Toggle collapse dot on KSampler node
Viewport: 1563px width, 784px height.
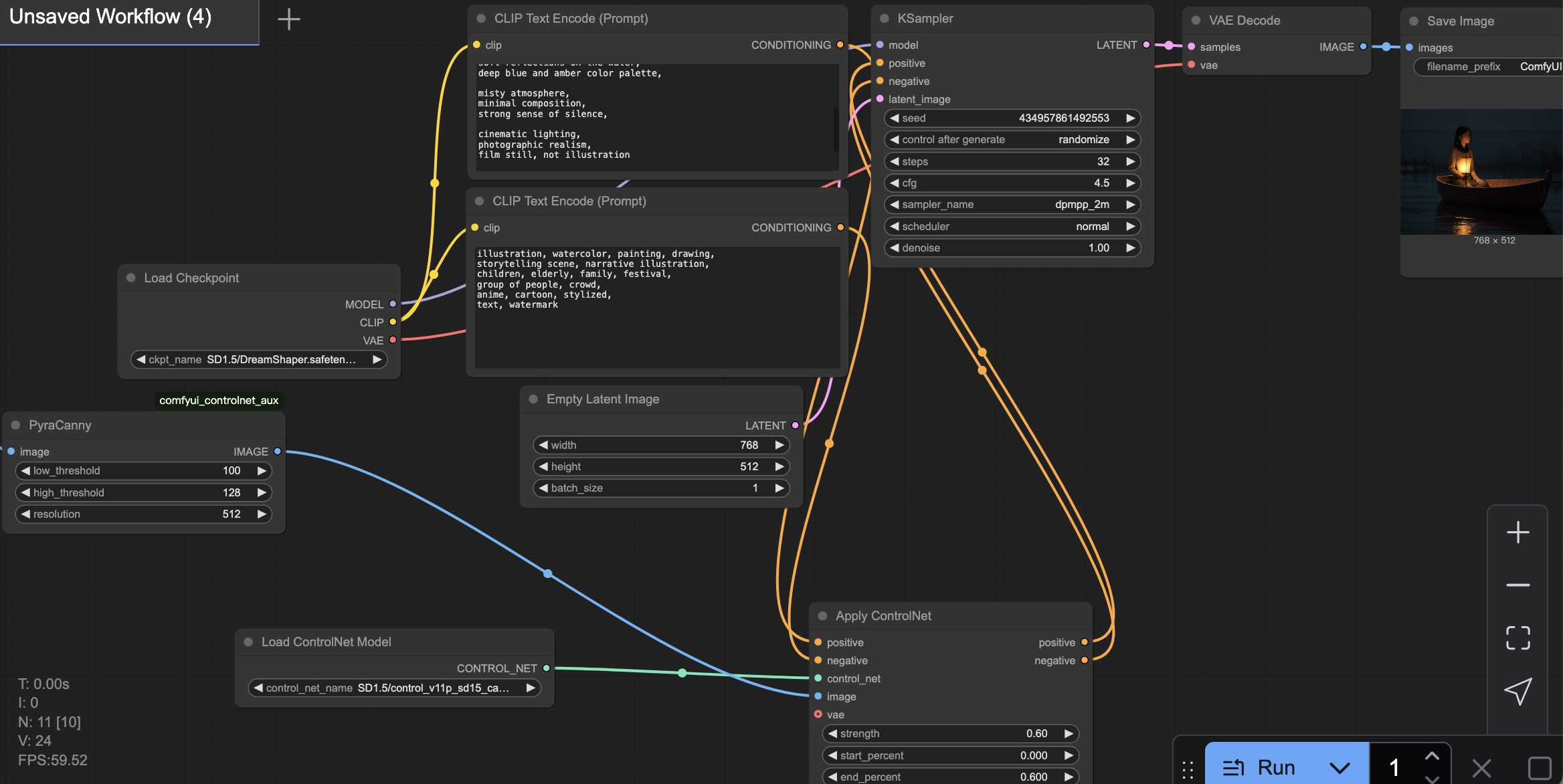885,19
